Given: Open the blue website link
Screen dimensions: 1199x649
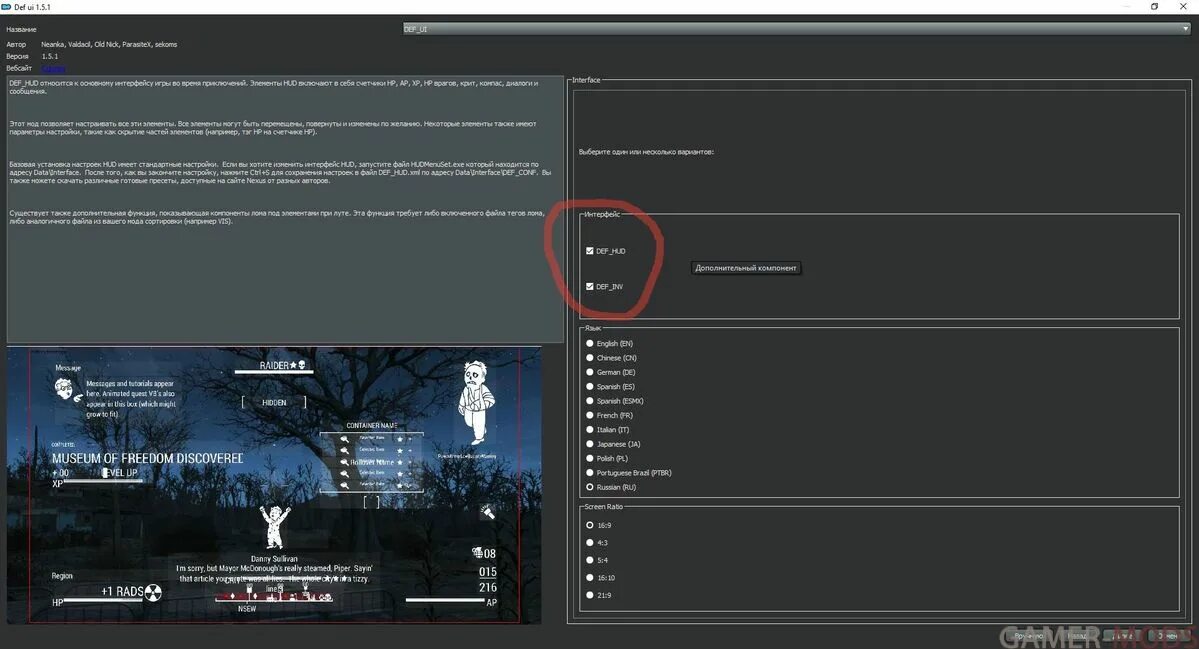Looking at the screenshot, I should coord(53,68).
